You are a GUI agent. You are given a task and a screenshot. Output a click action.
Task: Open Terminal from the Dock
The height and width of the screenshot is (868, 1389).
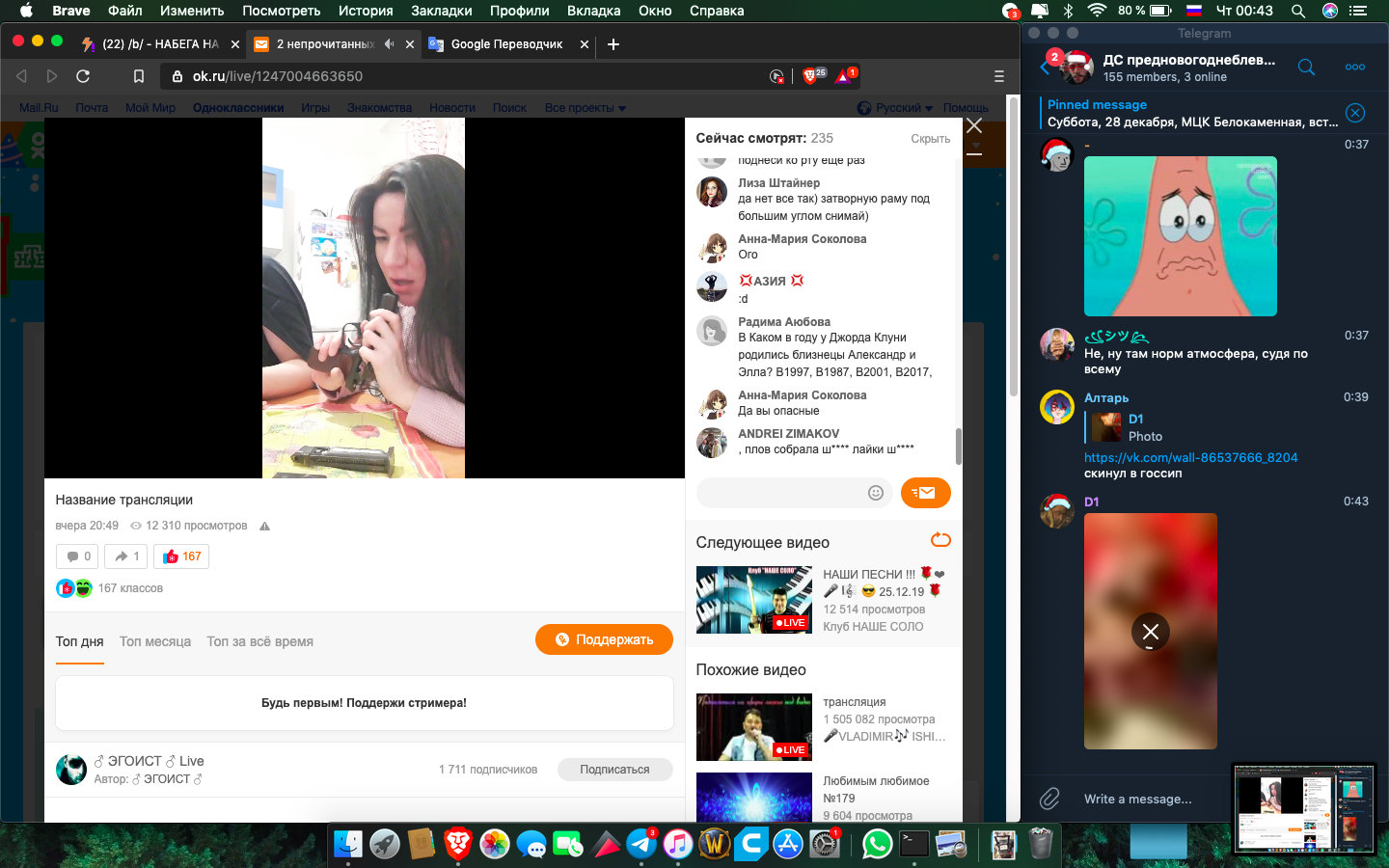pos(913,844)
